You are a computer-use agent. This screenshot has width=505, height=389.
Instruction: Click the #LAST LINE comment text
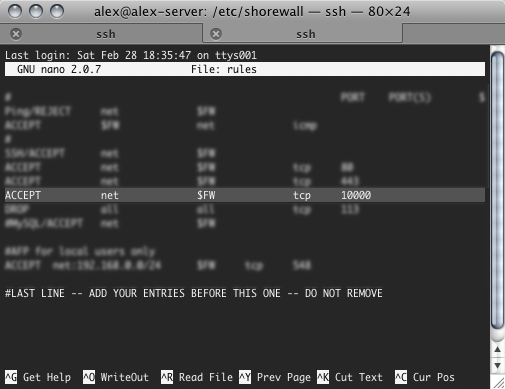tap(194, 293)
